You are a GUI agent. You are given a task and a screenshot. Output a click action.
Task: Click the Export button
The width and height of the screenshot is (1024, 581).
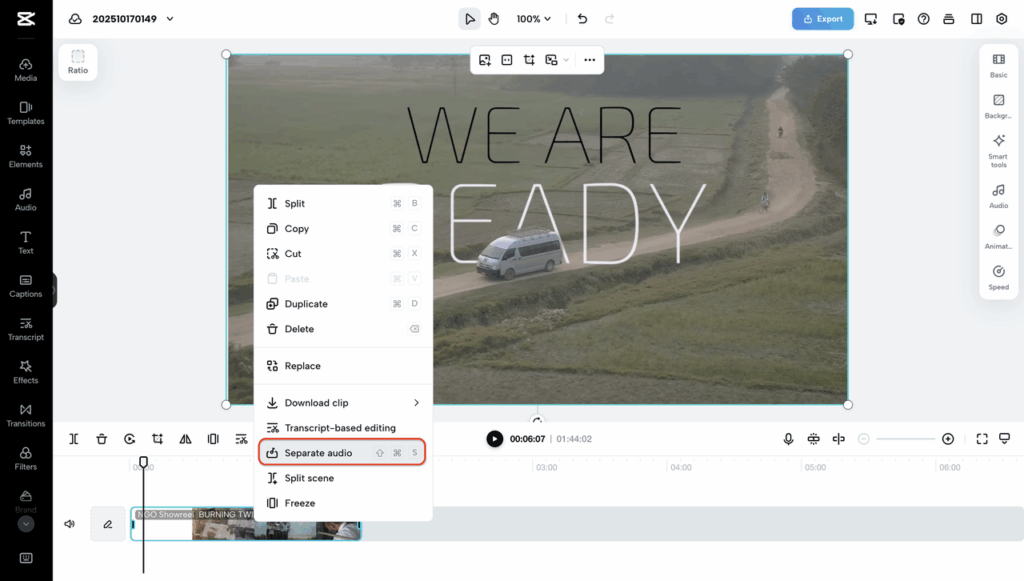click(822, 19)
